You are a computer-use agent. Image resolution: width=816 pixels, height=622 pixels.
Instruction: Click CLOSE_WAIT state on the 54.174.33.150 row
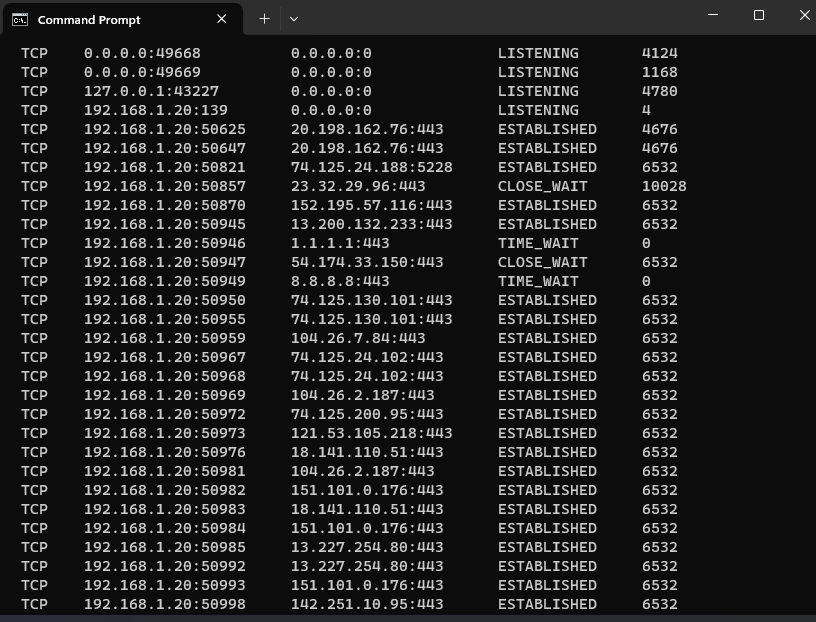click(542, 262)
